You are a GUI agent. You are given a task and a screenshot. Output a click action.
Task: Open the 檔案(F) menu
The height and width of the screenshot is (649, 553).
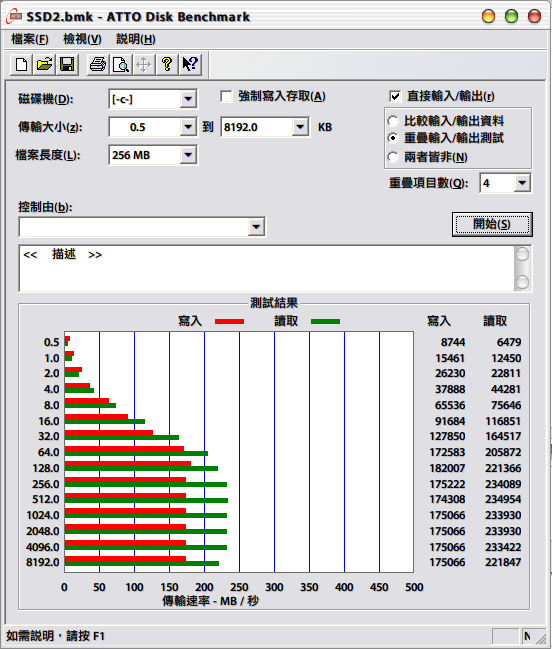click(30, 39)
